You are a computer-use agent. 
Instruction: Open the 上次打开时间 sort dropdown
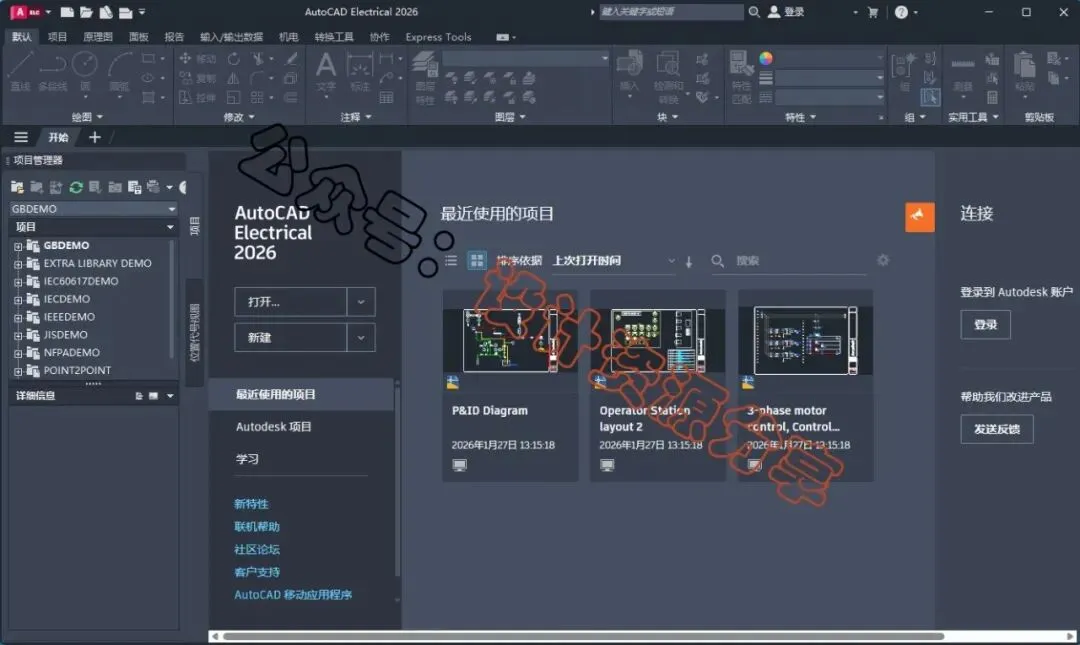point(614,260)
